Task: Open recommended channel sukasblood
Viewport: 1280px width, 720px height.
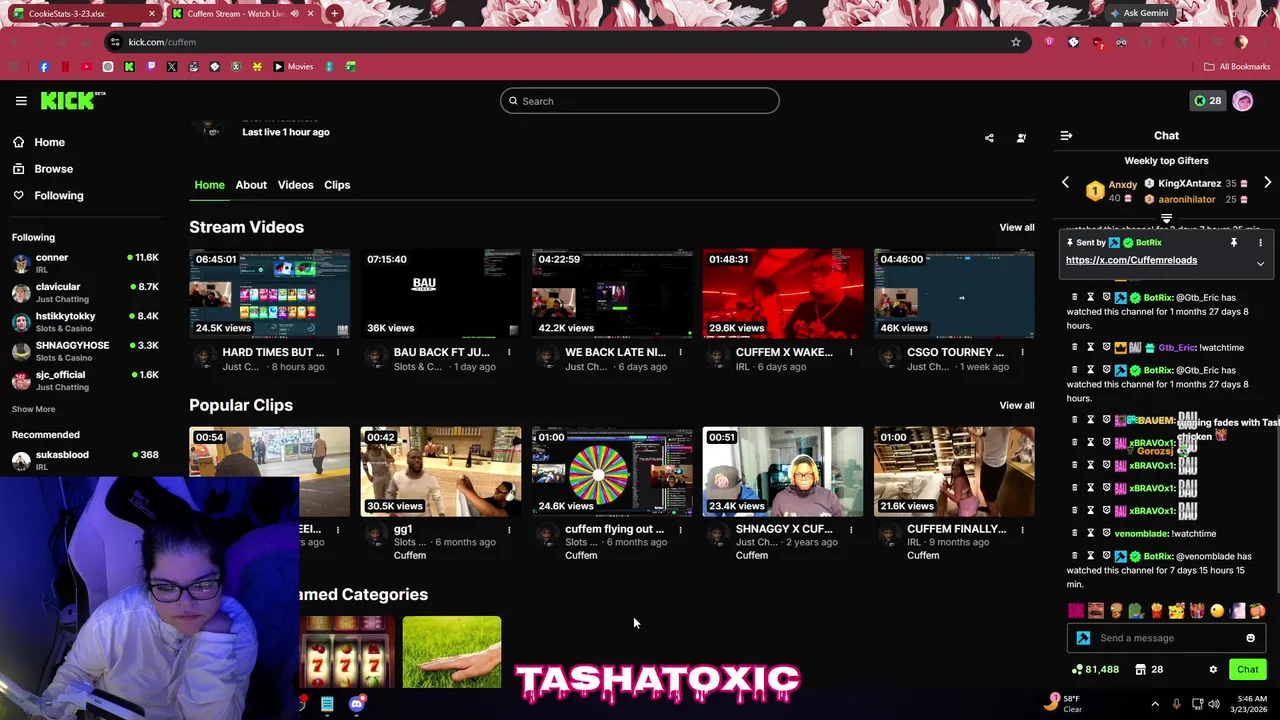Action: coord(85,460)
